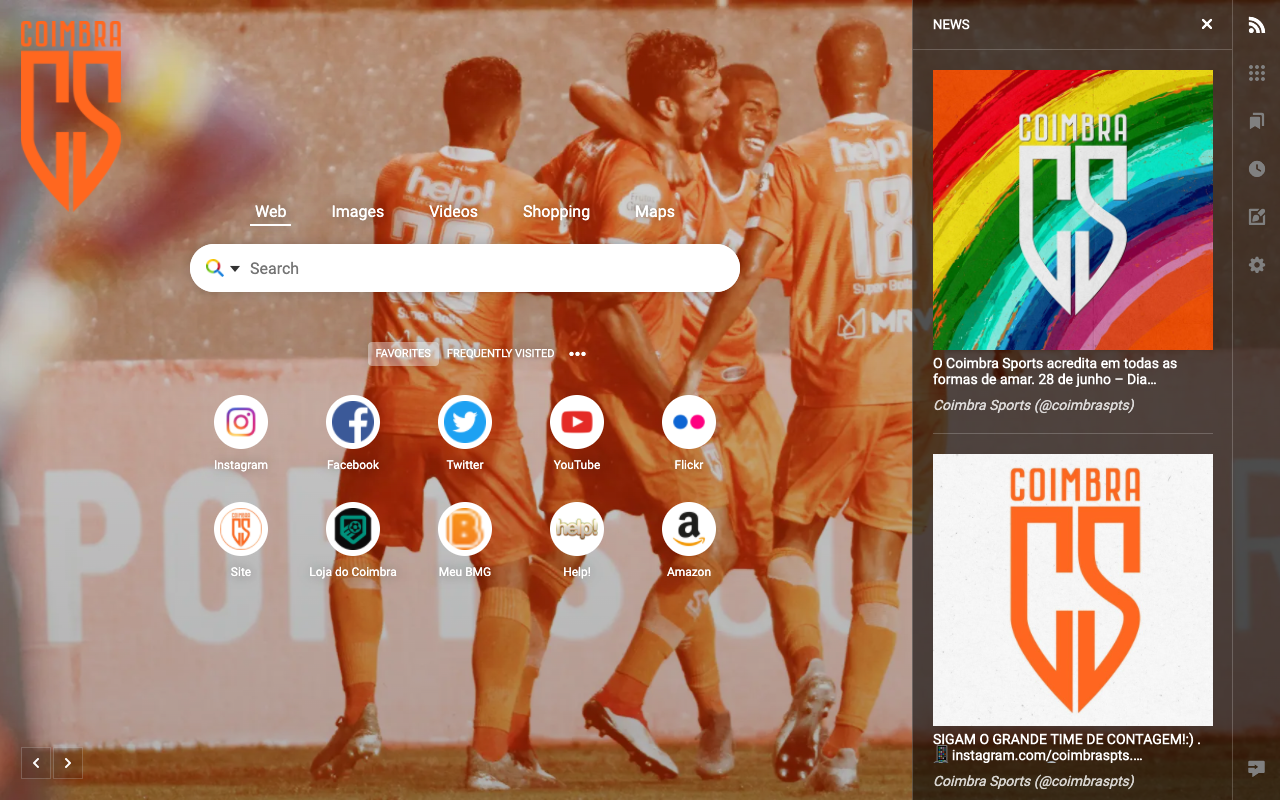Viewport: 1280px width, 800px height.
Task: Open the settings gear sidebar icon
Action: 1257,265
